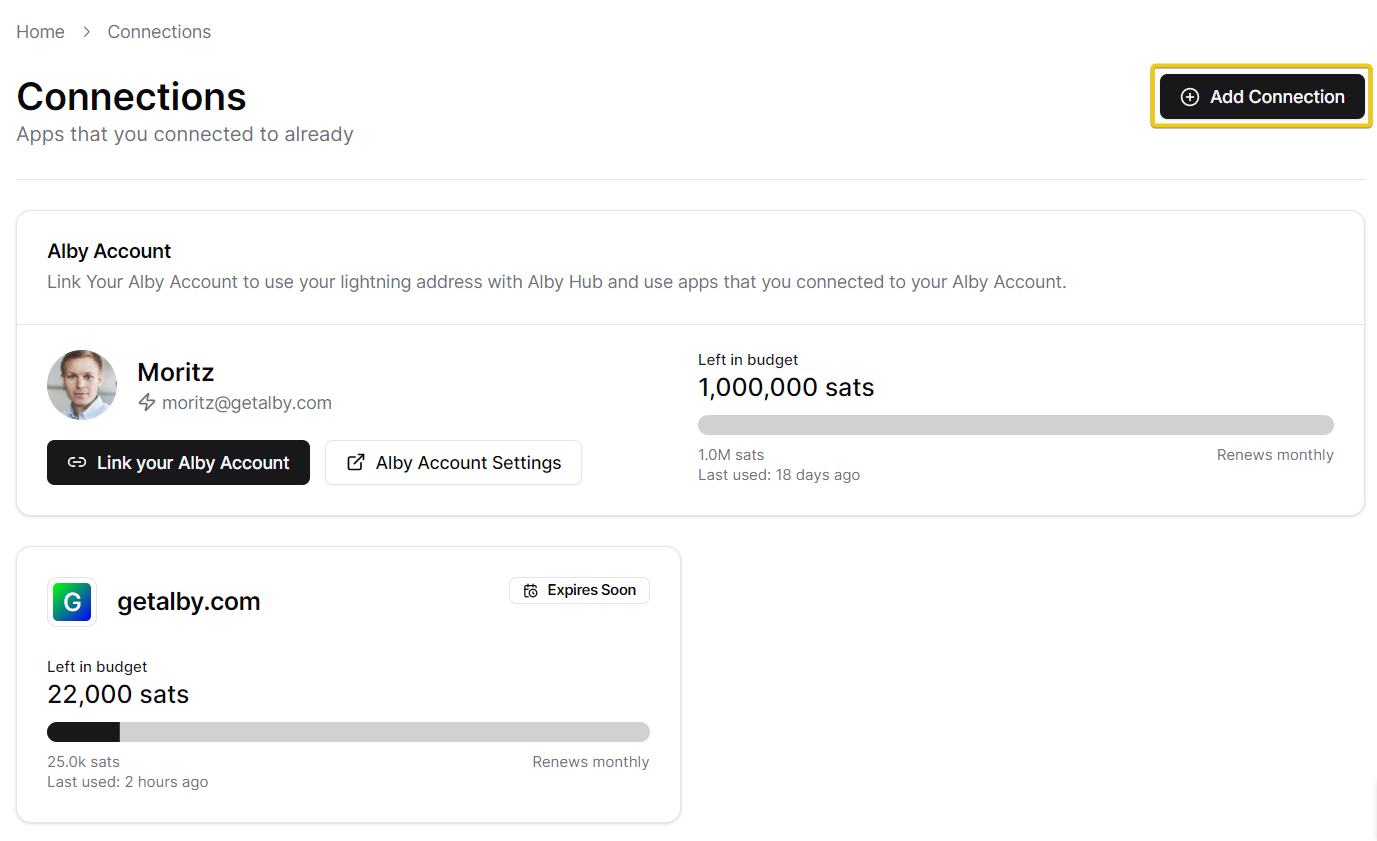The height and width of the screenshot is (841, 1377).
Task: Click the 22,000 sats budget amount
Action: coord(118,695)
